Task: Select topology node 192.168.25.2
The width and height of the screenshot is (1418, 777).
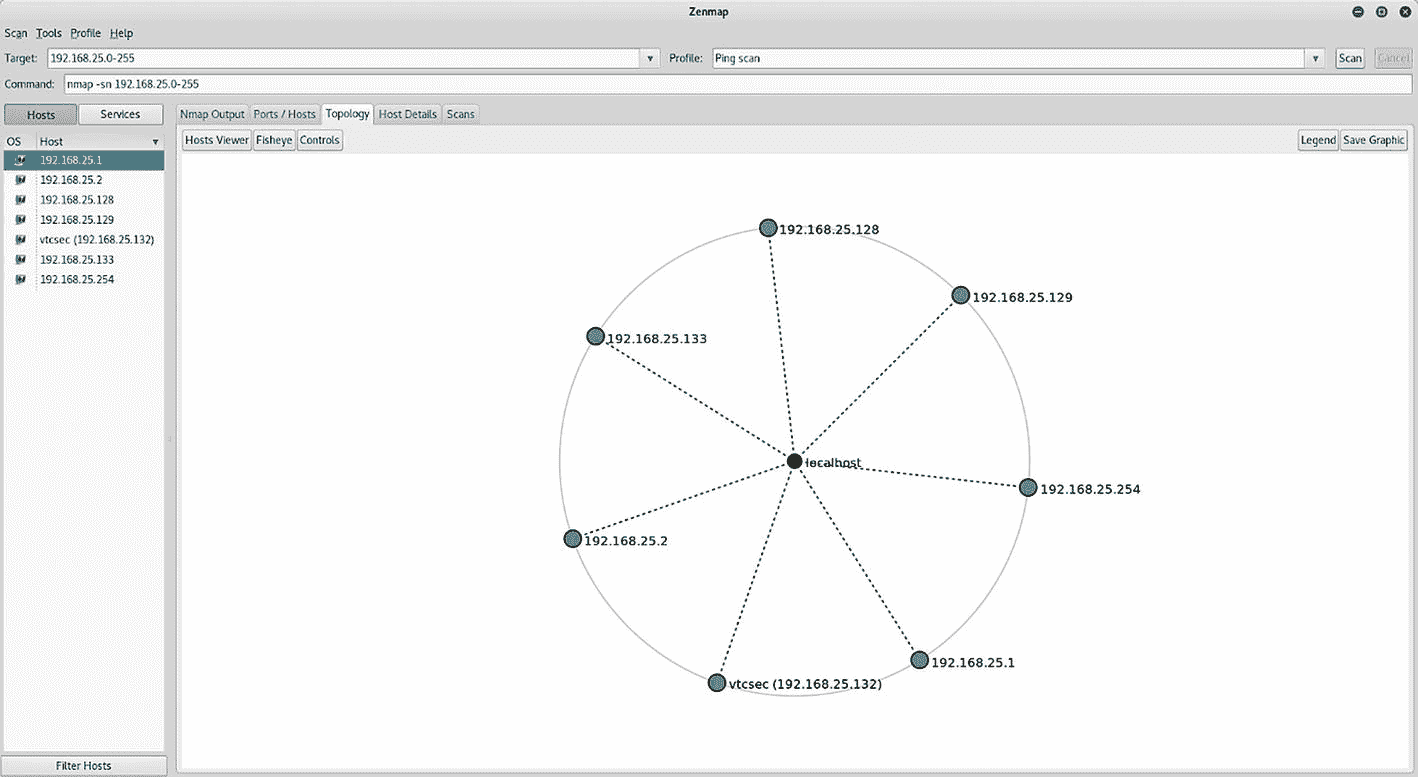Action: tap(572, 539)
